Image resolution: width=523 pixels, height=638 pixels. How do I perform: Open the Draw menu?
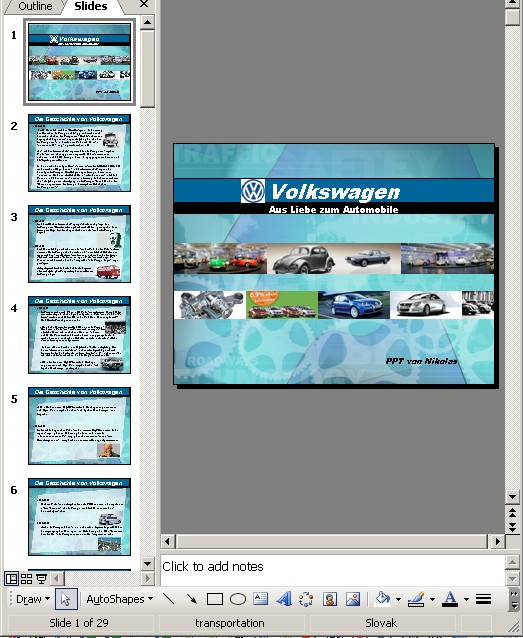pyautogui.click(x=32, y=599)
